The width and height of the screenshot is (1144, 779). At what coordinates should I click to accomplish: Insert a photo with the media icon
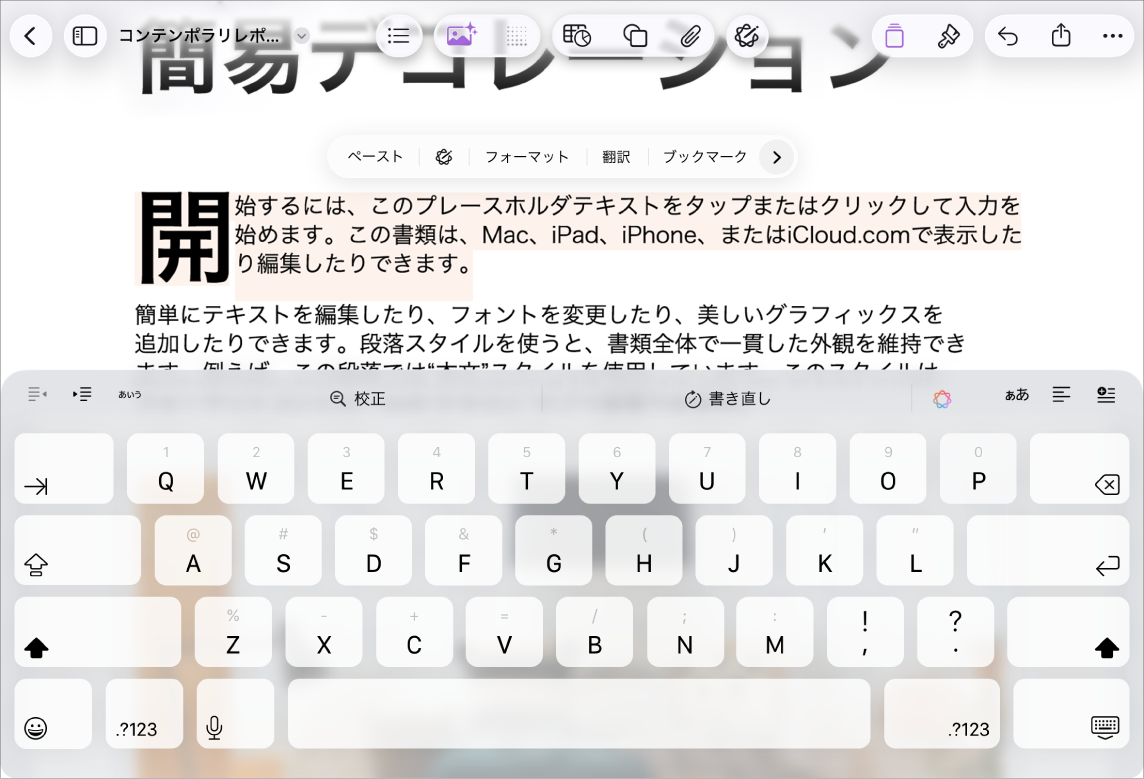(x=460, y=36)
